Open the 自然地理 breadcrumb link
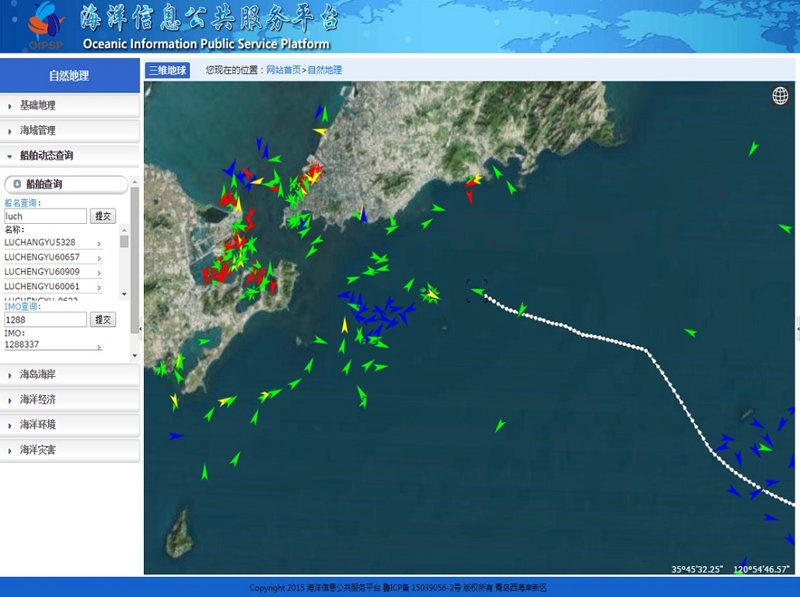 point(324,70)
